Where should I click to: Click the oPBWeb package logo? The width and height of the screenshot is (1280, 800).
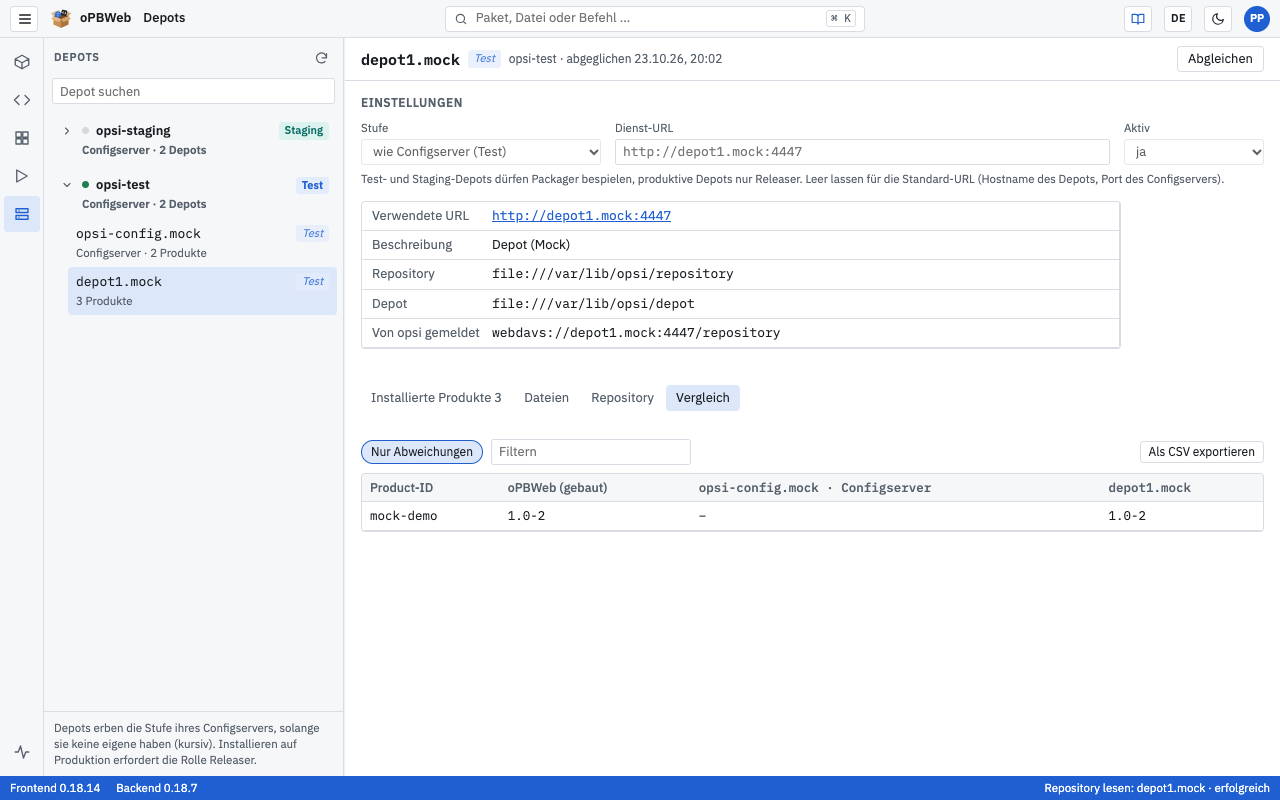point(62,18)
